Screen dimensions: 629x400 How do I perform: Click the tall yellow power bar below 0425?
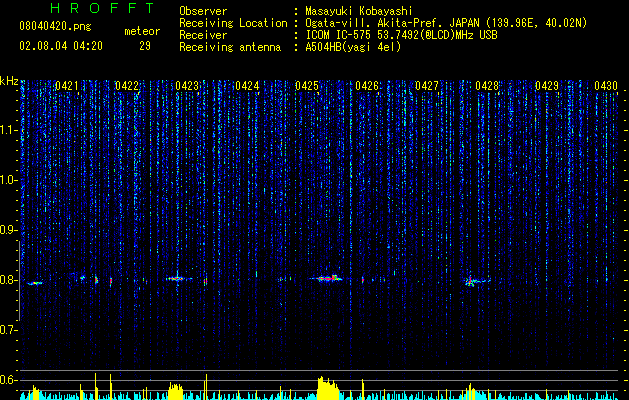click(x=328, y=388)
